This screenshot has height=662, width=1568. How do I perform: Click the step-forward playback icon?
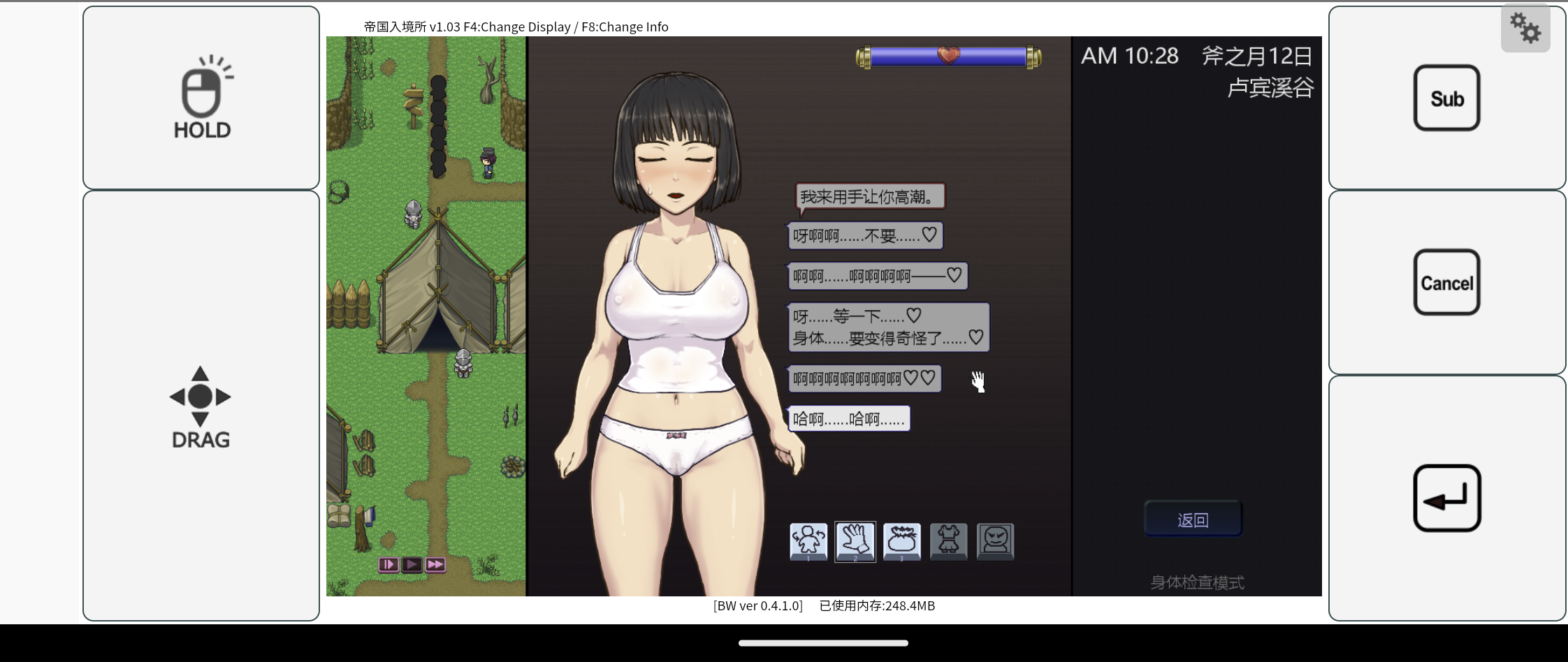tap(389, 564)
